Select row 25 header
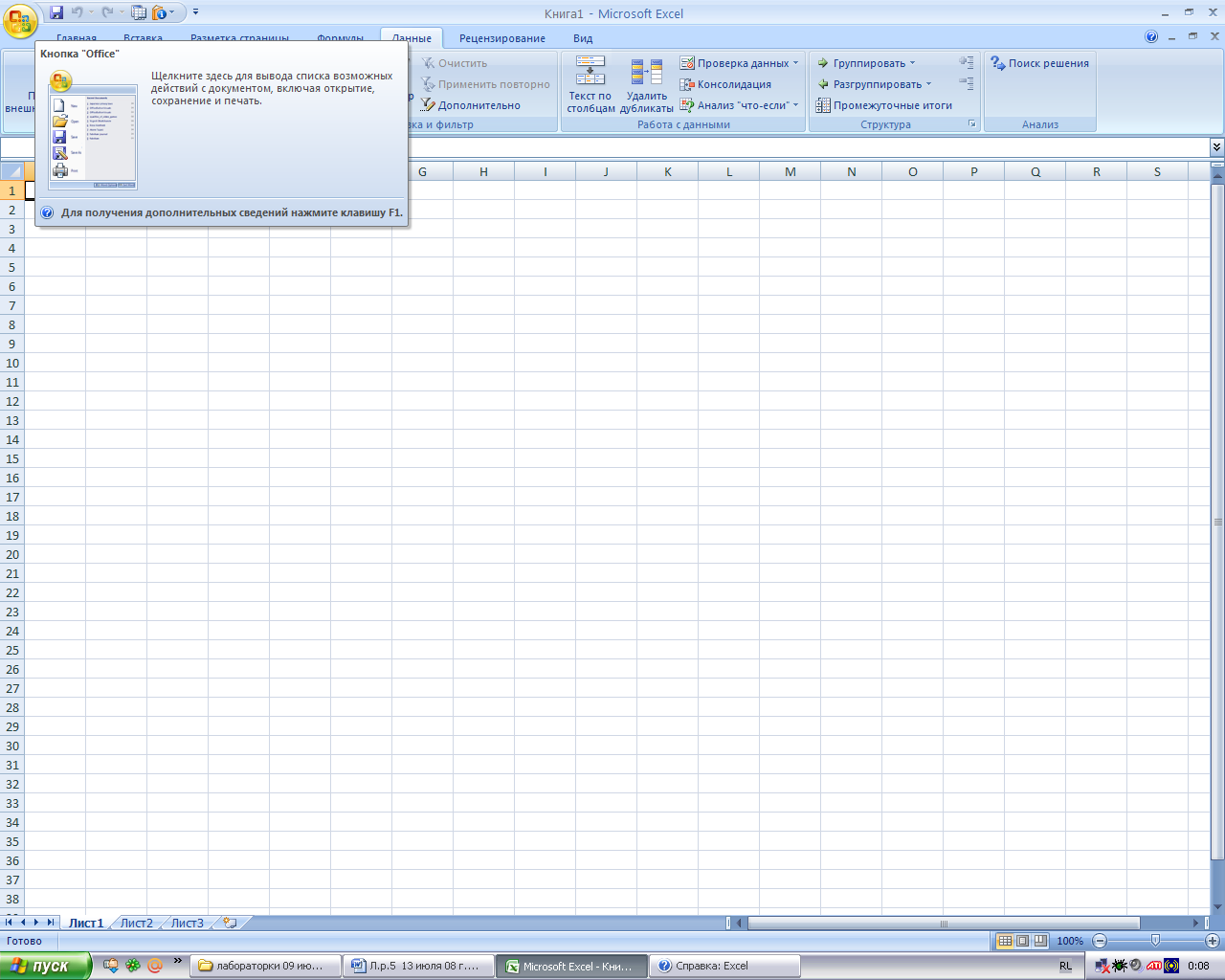Viewport: 1225px width, 980px height. point(11,650)
